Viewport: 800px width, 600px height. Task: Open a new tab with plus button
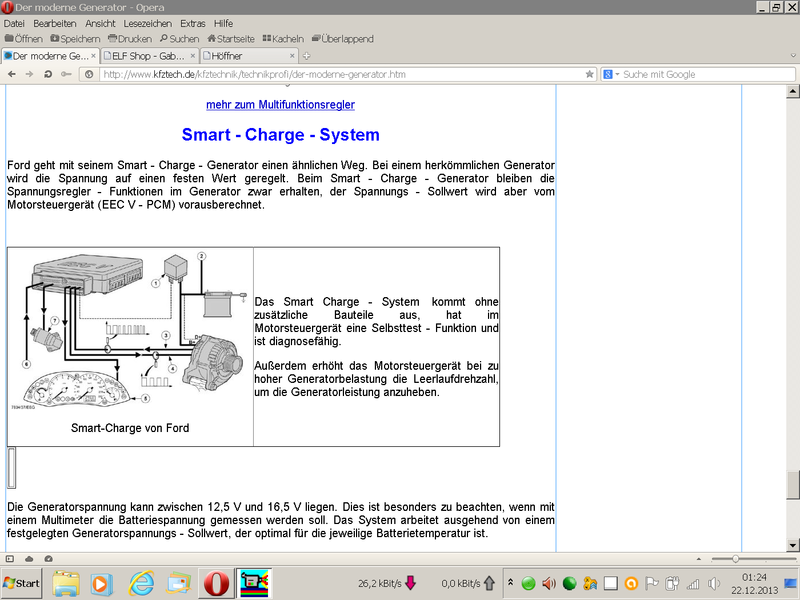coord(306,56)
